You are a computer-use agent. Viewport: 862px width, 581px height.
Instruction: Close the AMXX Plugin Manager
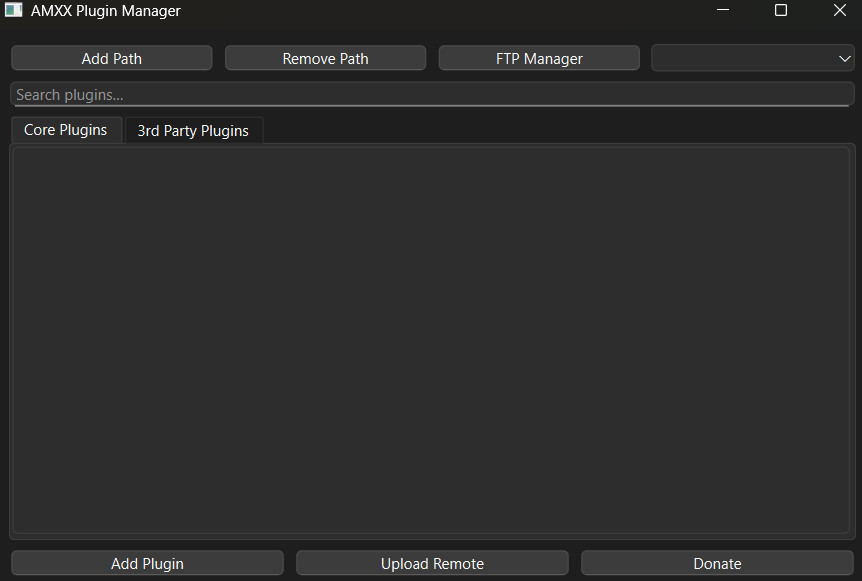(839, 10)
